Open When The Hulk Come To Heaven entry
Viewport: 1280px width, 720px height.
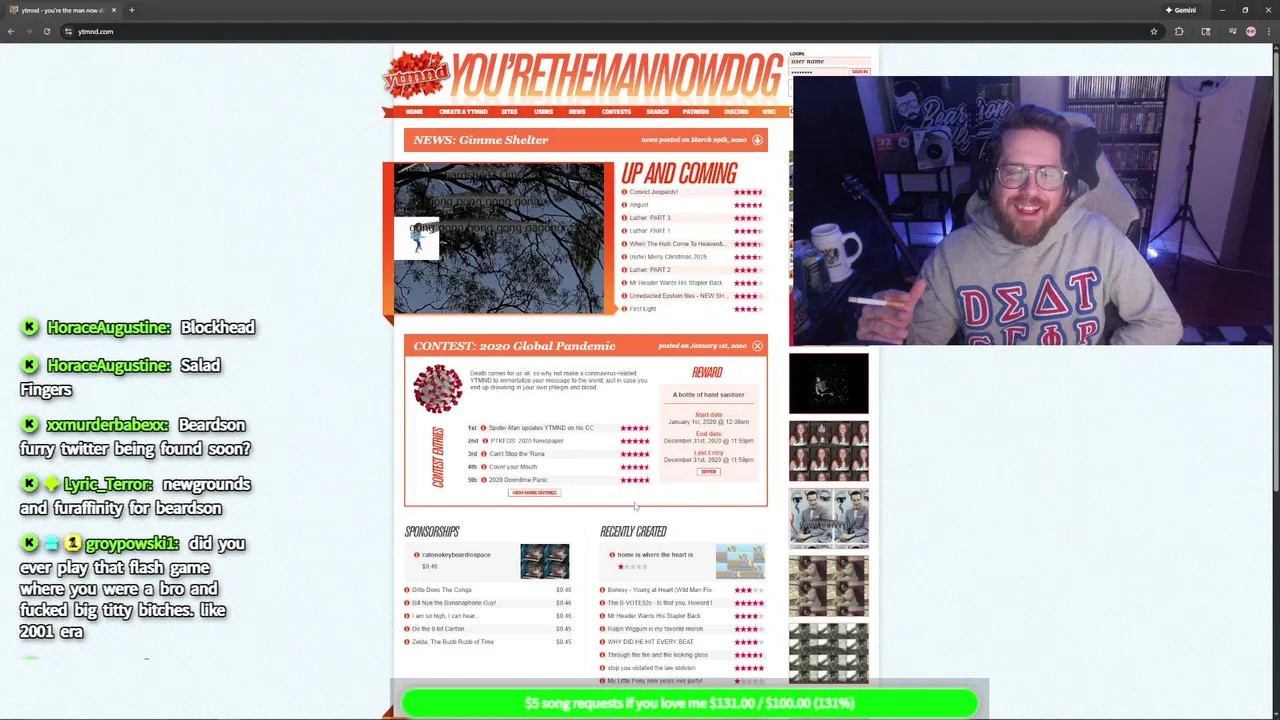677,244
